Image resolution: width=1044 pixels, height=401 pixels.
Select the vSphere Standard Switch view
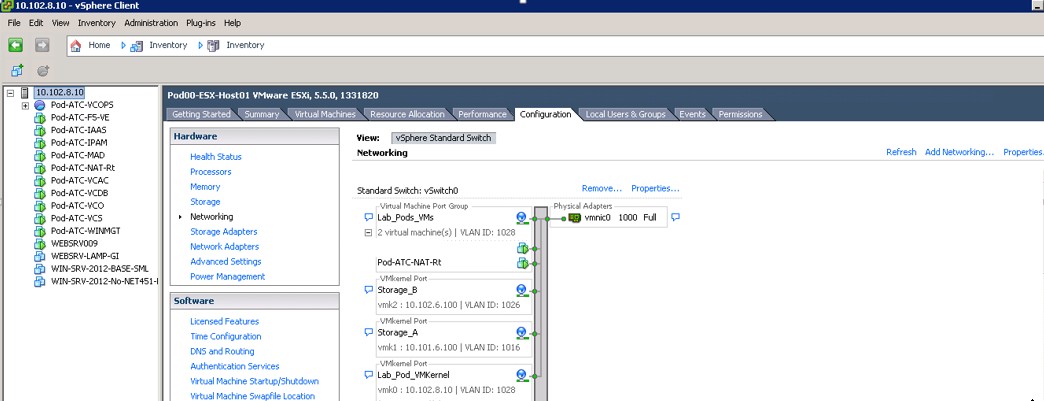pos(443,138)
